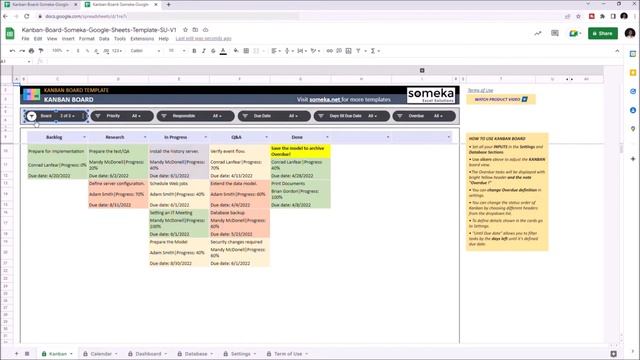Screen dimensions: 640x360
Task: Activate the paint format tool
Action: click(41, 51)
